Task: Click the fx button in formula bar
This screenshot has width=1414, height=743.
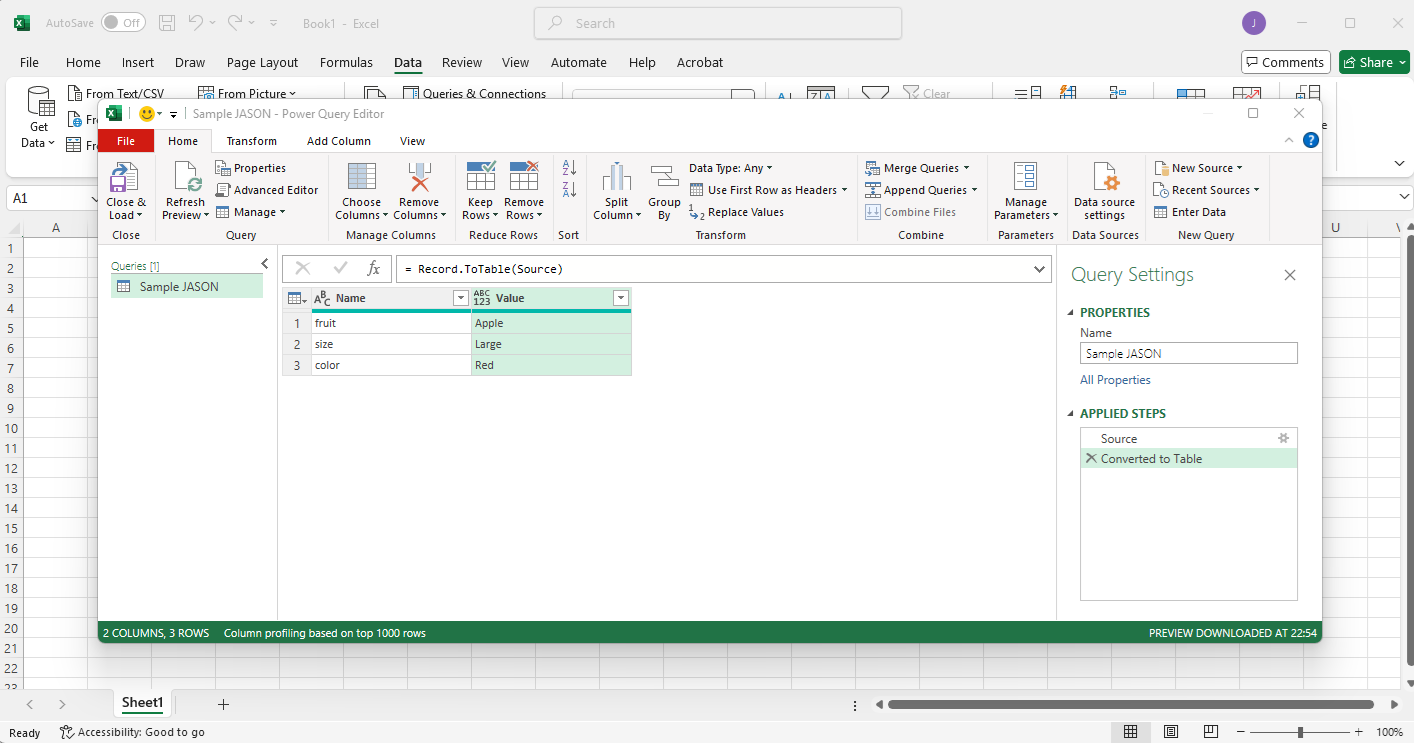Action: point(373,268)
